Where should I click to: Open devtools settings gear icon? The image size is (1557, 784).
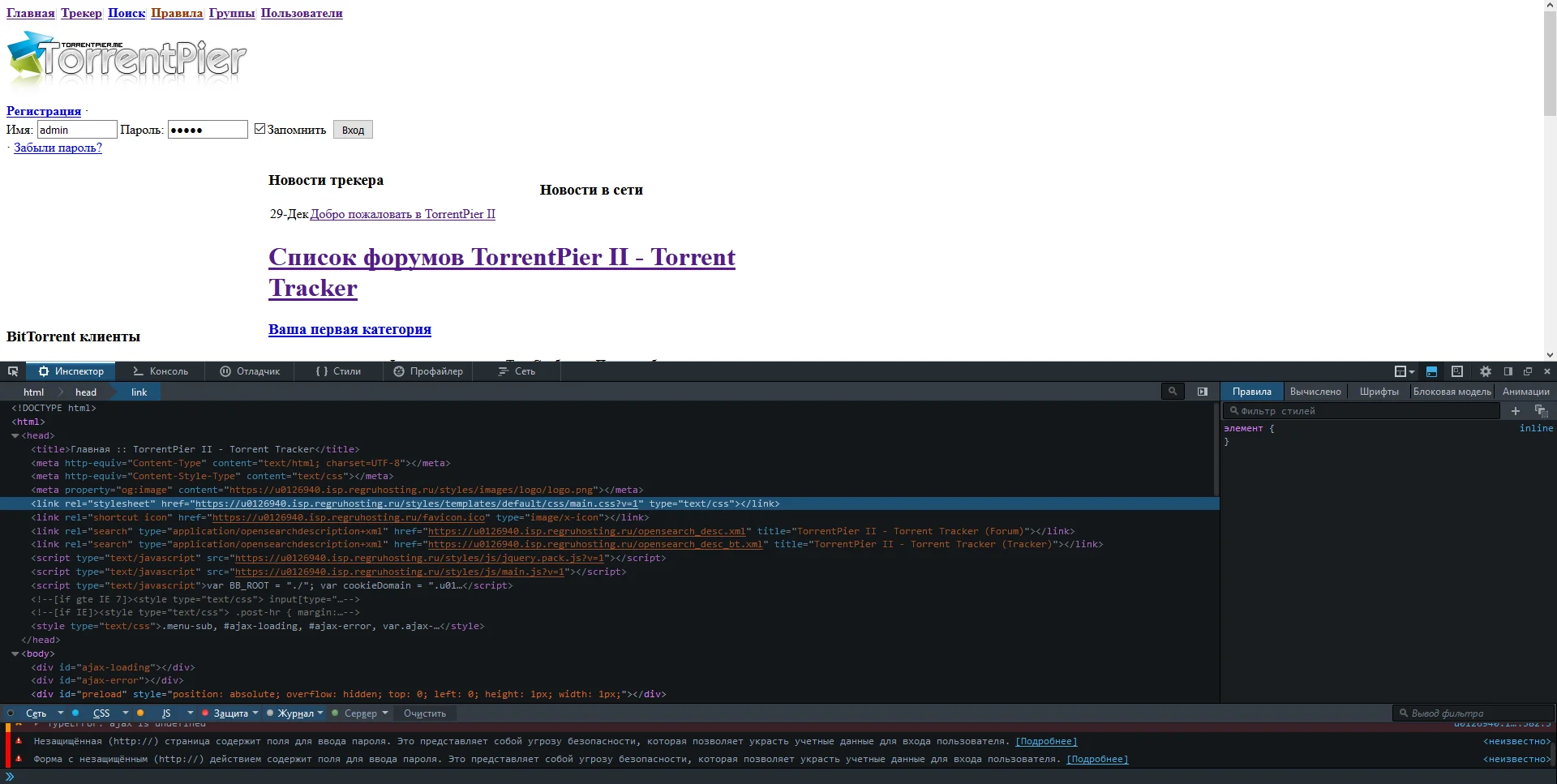coord(1486,371)
